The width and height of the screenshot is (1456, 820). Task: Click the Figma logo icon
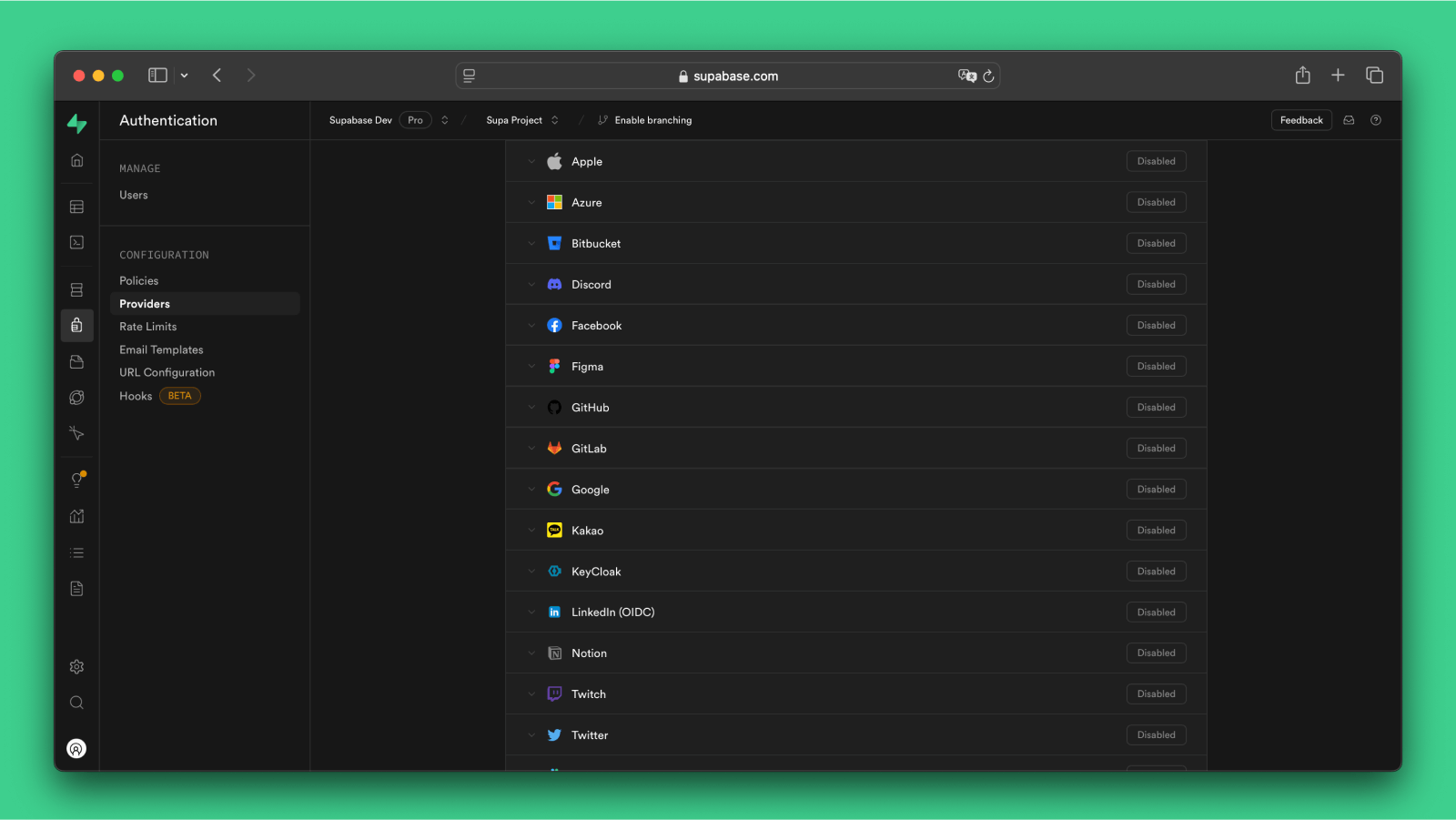pos(554,366)
